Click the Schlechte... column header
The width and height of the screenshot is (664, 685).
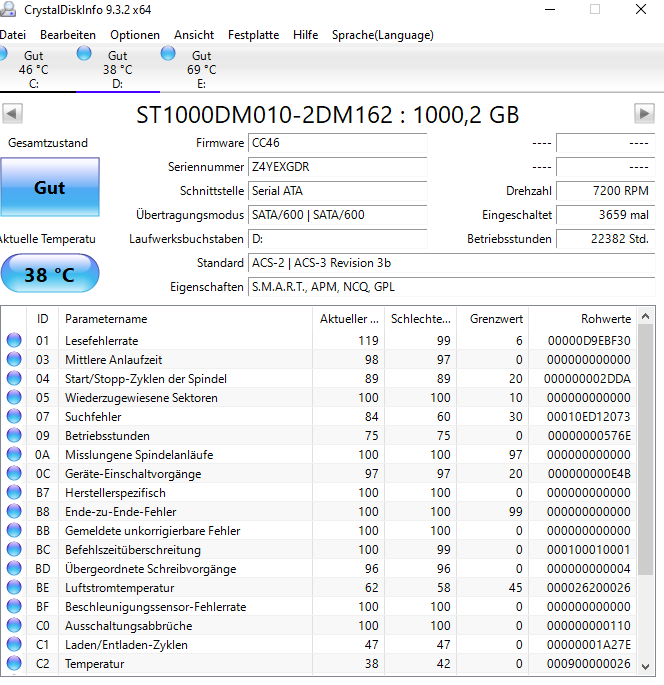pos(421,319)
